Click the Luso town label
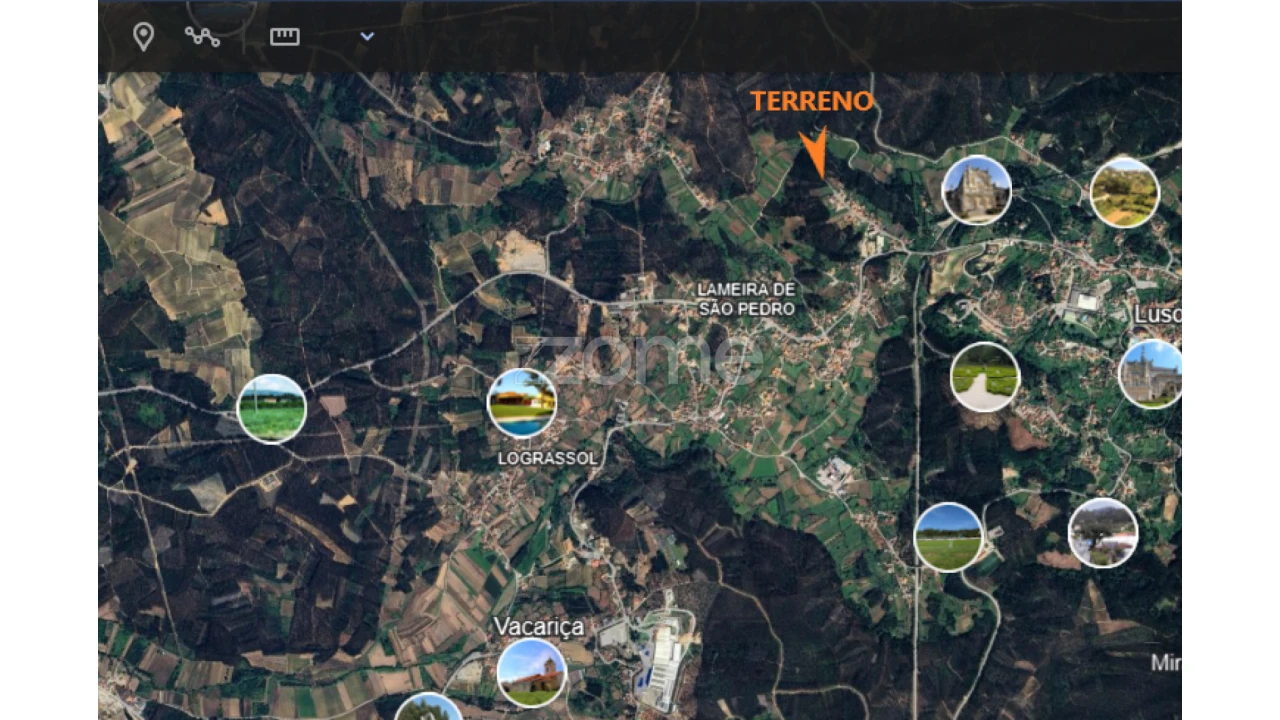This screenshot has width=1280, height=720. click(1157, 315)
